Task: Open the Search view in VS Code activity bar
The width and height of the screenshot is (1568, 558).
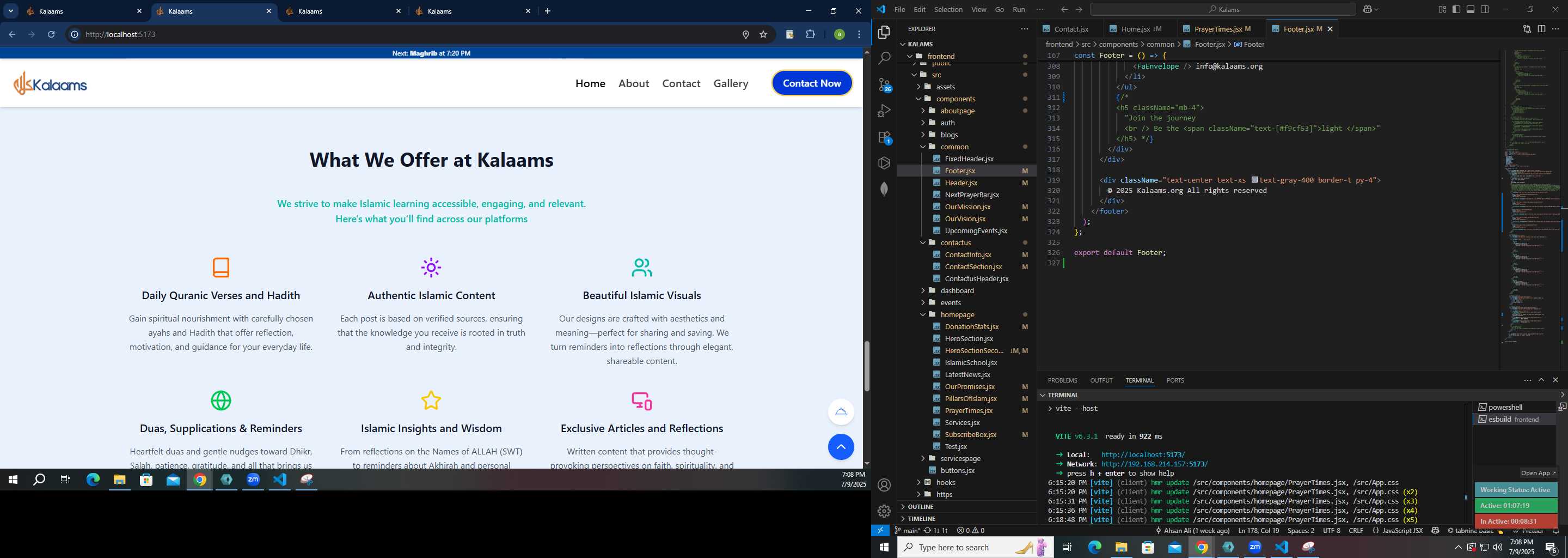Action: pyautogui.click(x=884, y=58)
